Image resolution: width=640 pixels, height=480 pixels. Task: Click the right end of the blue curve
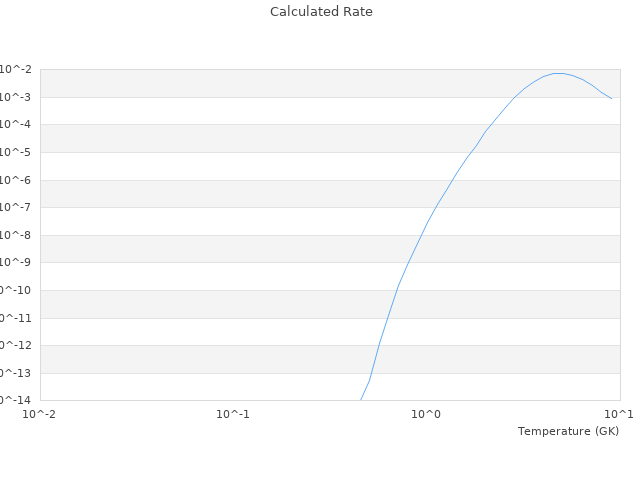[x=611, y=98]
